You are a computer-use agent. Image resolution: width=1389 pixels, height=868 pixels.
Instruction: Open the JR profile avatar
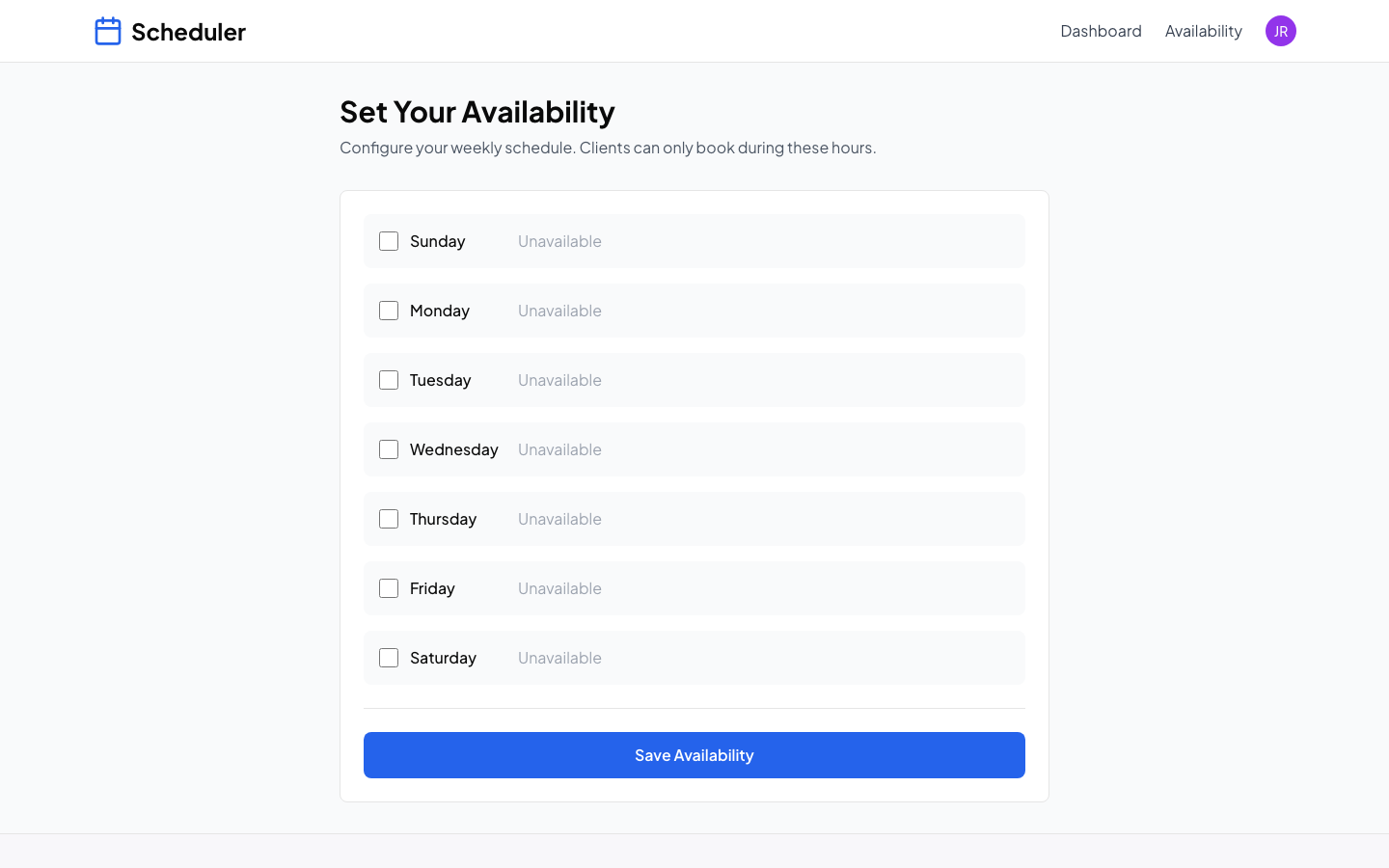[x=1281, y=31]
